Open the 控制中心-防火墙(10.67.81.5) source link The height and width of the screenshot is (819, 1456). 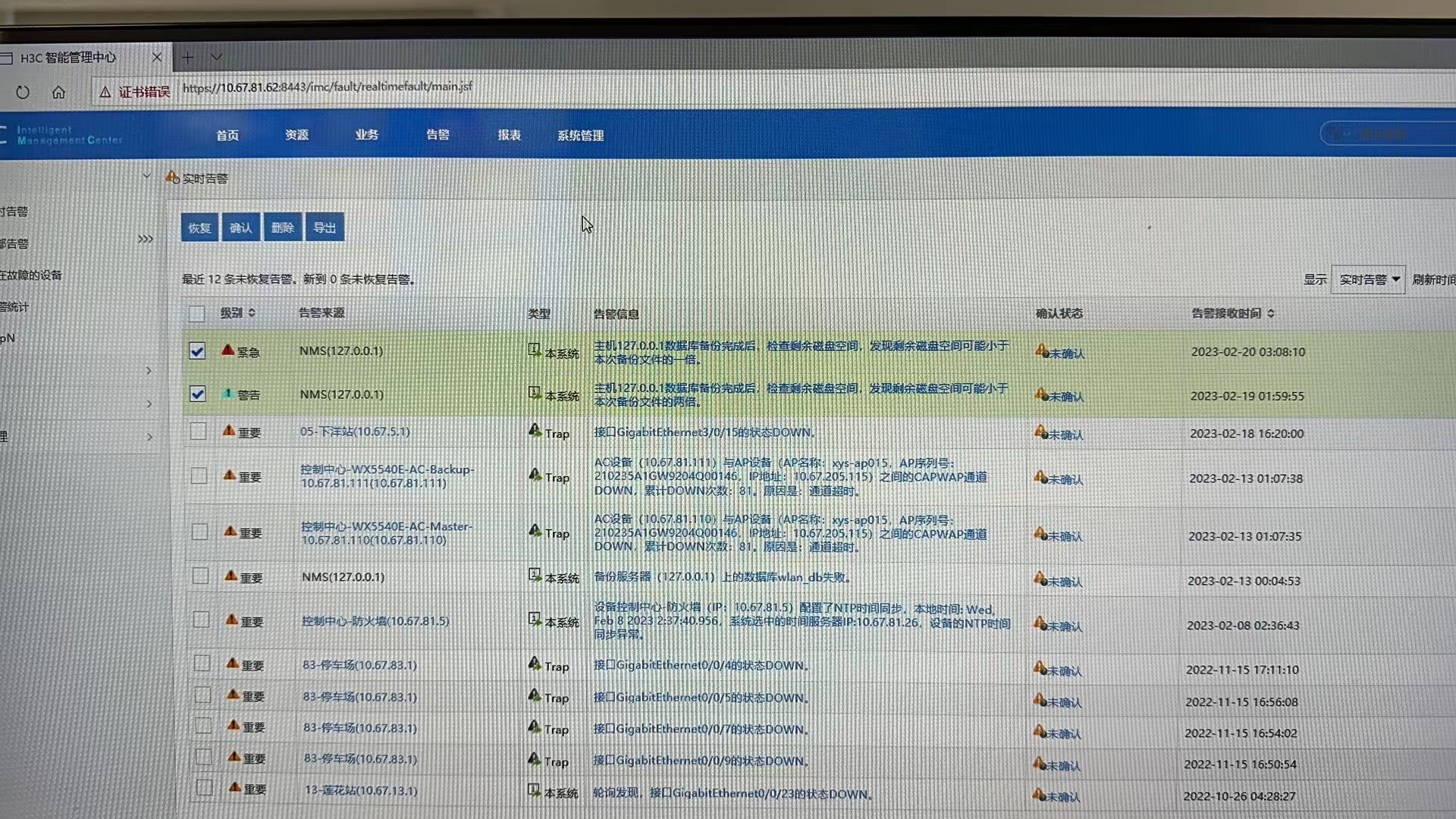pyautogui.click(x=375, y=621)
